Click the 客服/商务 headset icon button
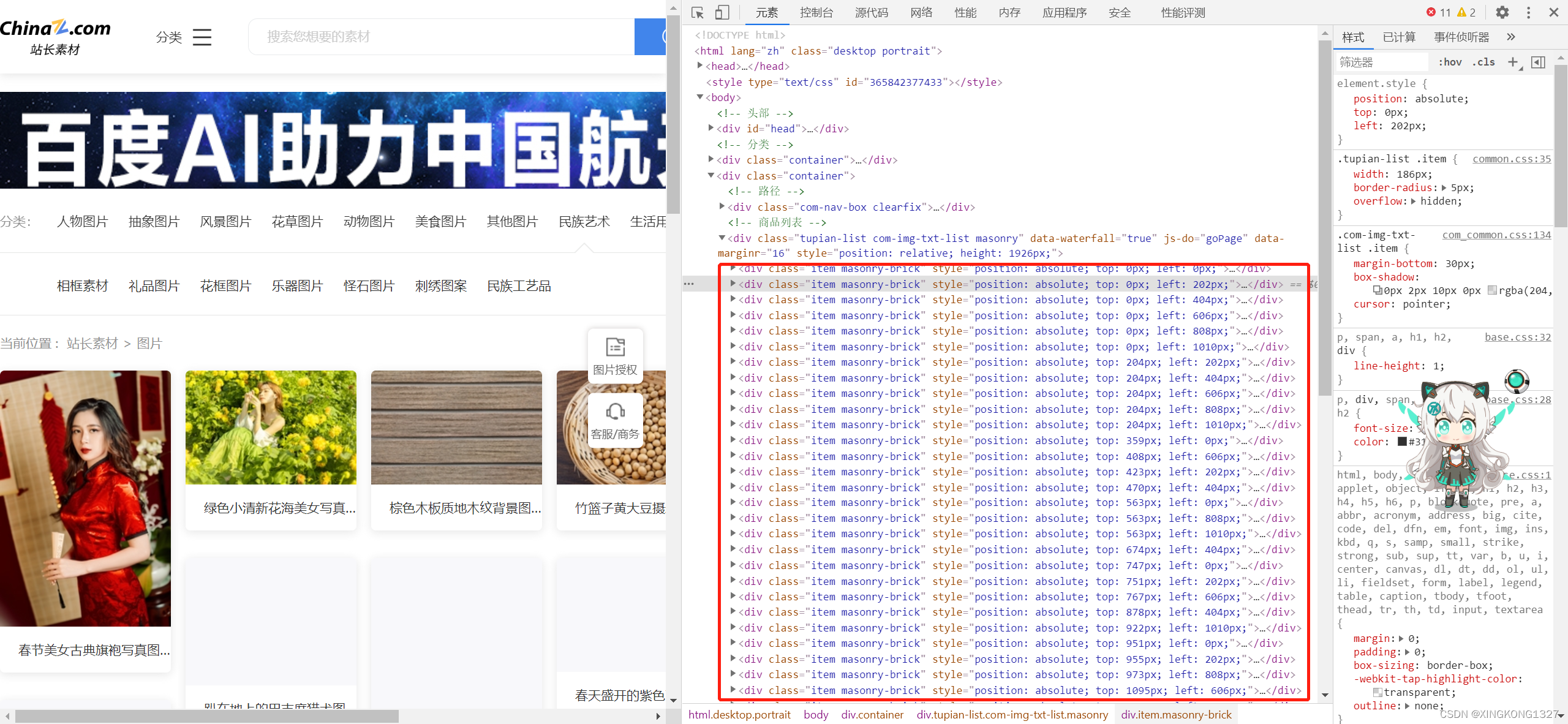 (616, 420)
